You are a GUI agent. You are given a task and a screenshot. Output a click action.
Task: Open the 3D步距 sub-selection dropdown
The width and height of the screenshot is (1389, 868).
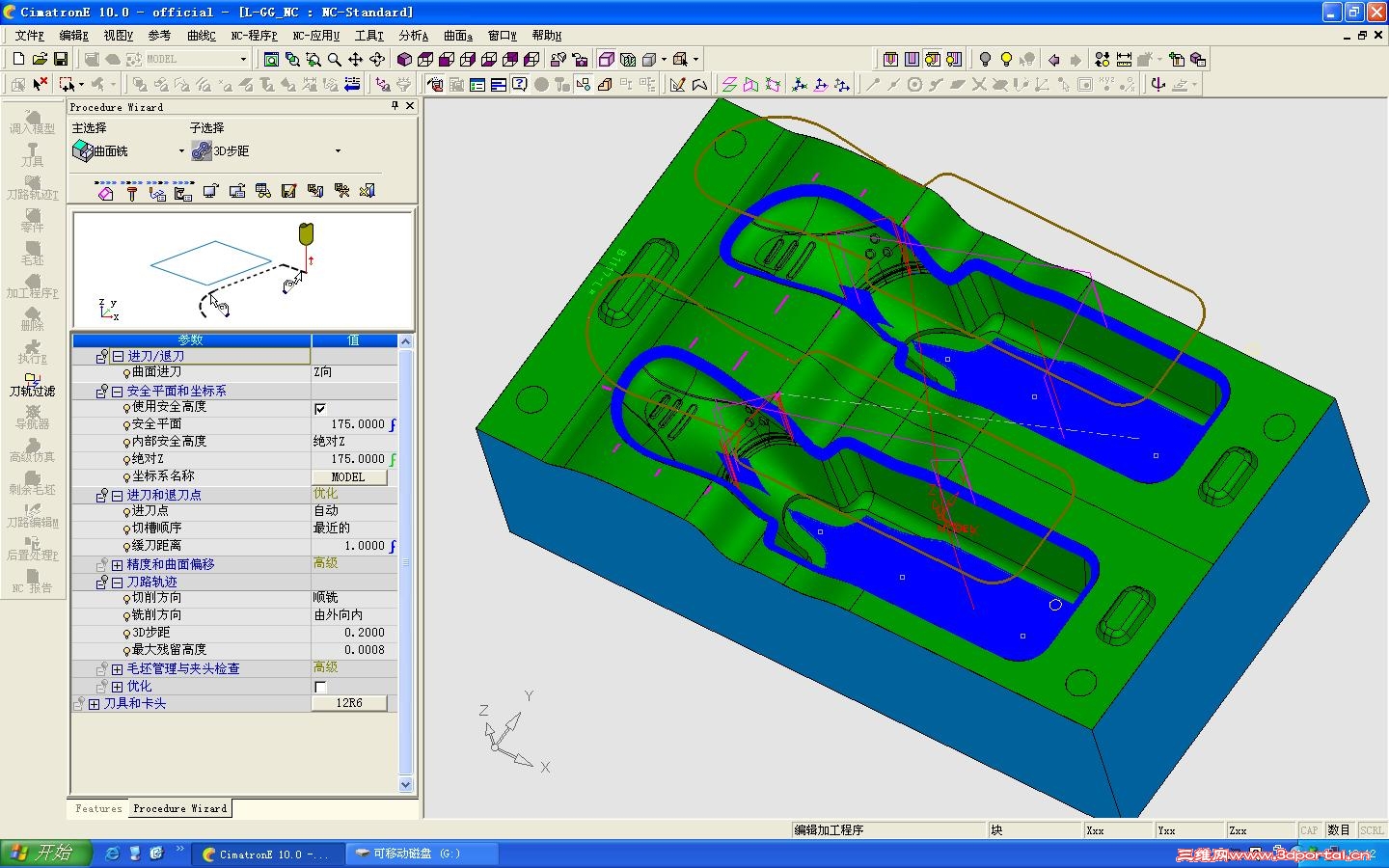click(x=338, y=151)
